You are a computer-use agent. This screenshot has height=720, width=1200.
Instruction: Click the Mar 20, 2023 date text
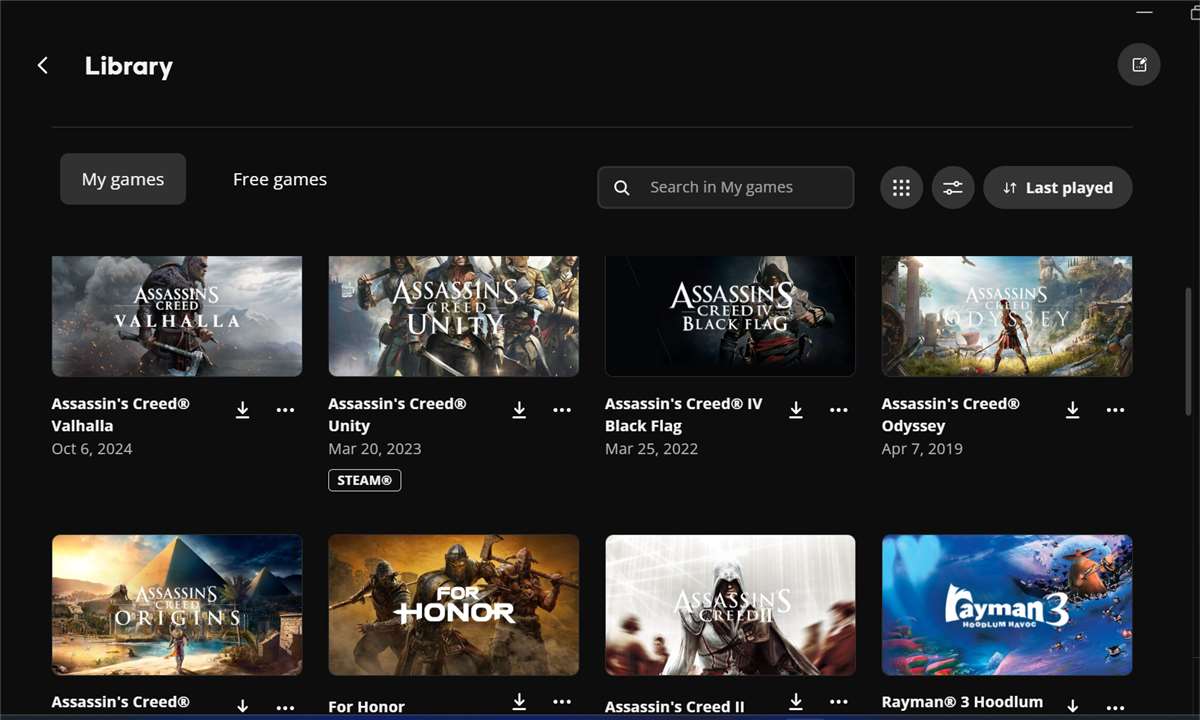click(375, 449)
